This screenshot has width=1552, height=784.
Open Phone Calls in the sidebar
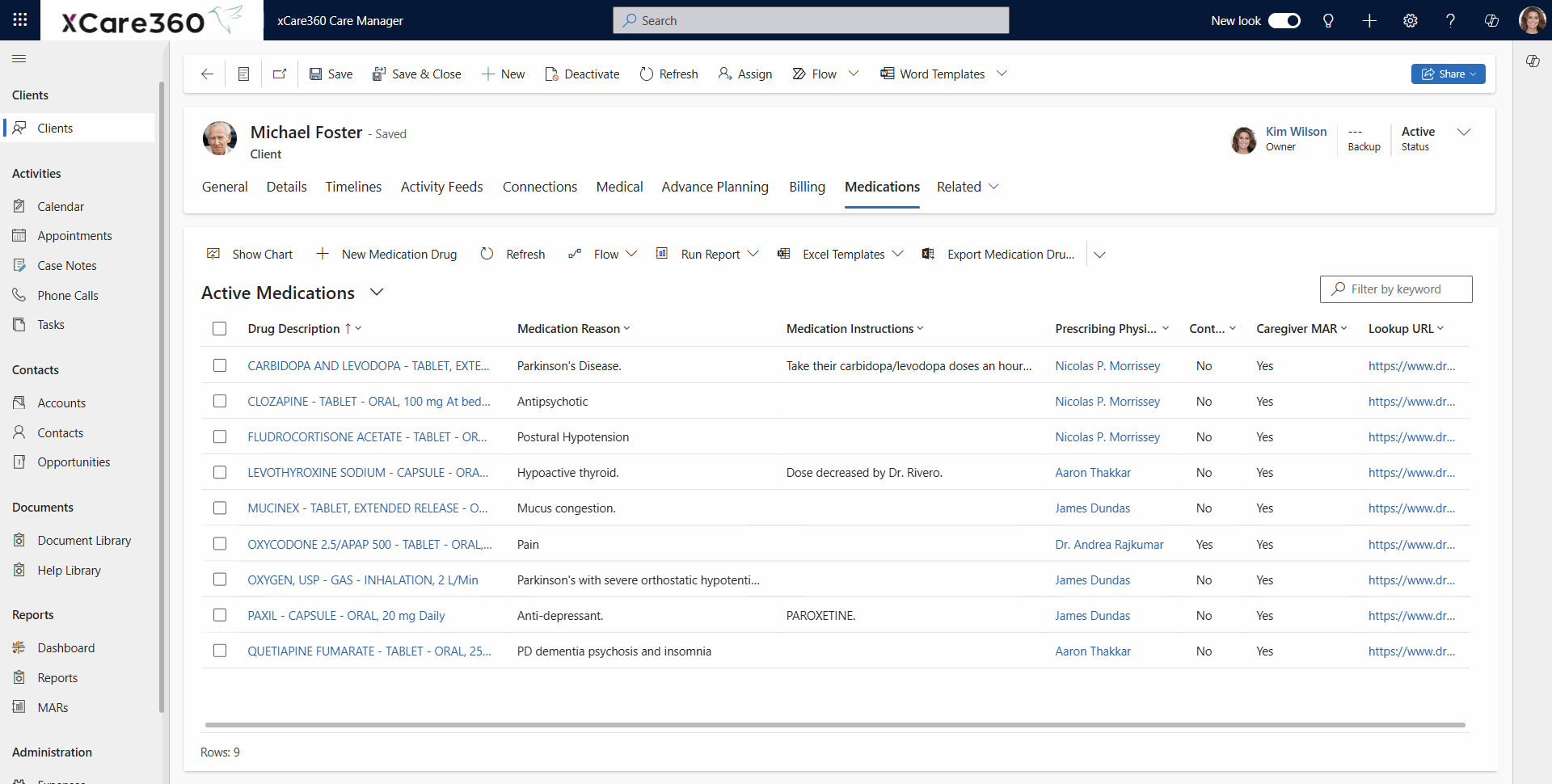pyautogui.click(x=67, y=295)
